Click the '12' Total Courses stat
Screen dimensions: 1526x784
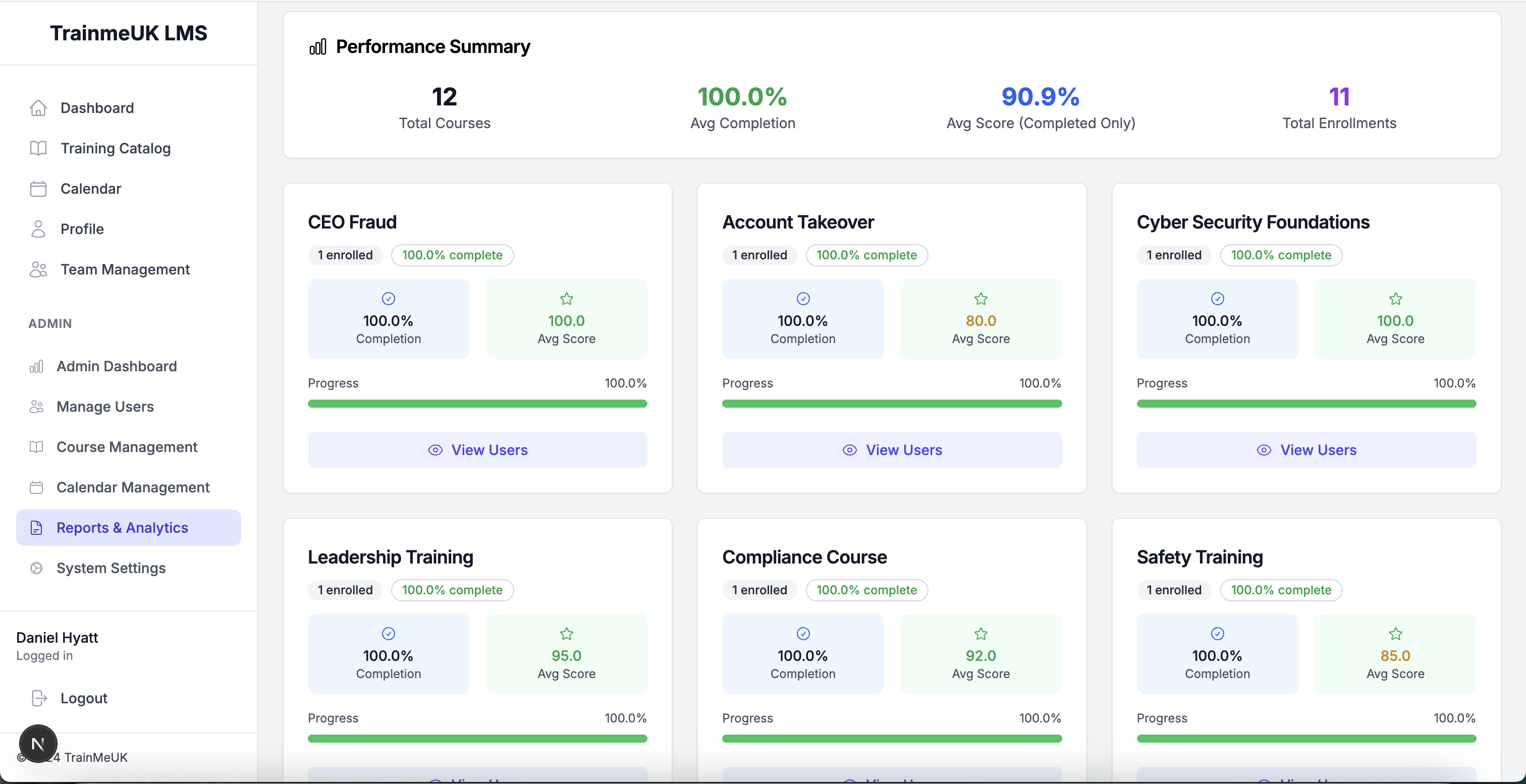pyautogui.click(x=444, y=96)
